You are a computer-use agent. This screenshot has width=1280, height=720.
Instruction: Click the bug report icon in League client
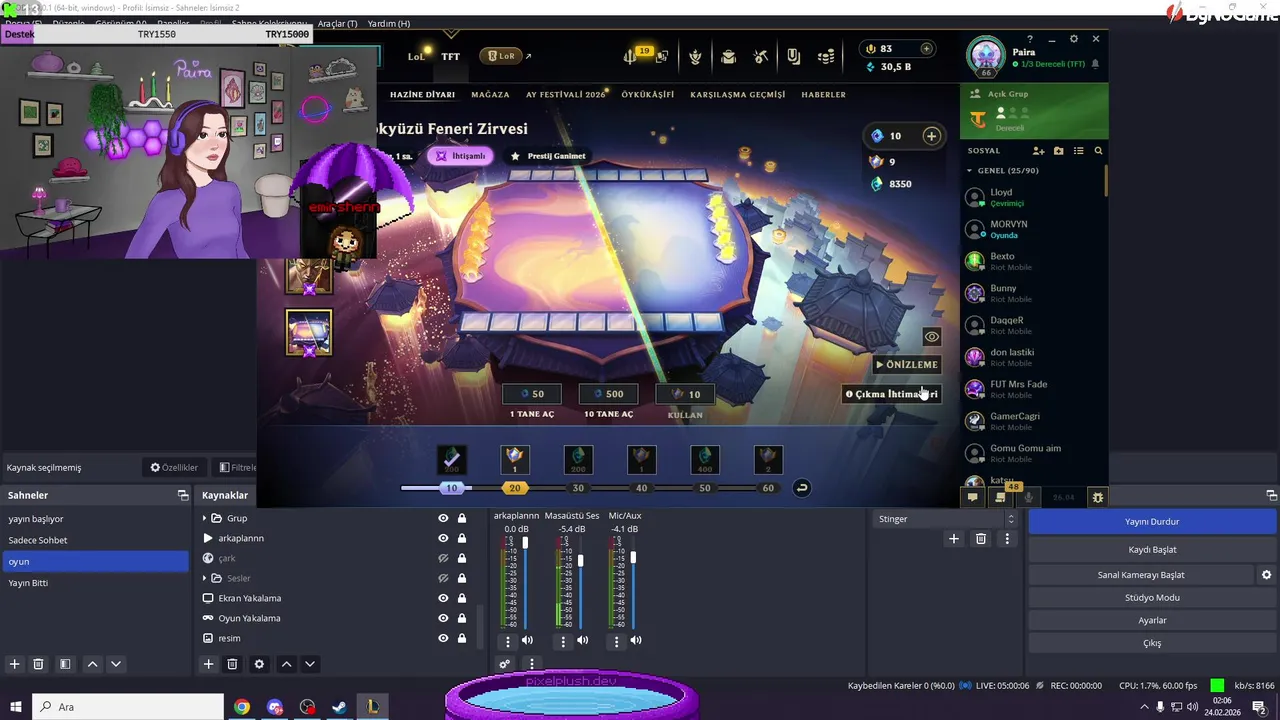click(1098, 497)
